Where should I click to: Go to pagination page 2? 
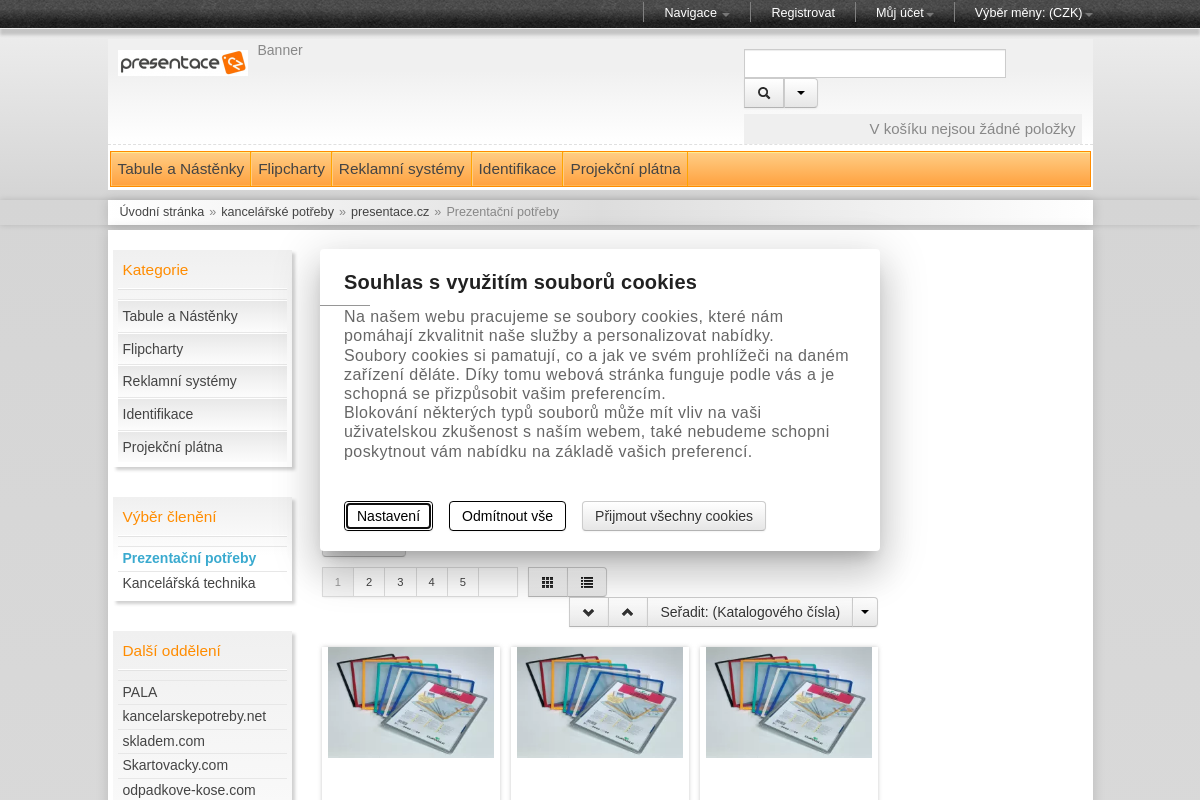369,582
